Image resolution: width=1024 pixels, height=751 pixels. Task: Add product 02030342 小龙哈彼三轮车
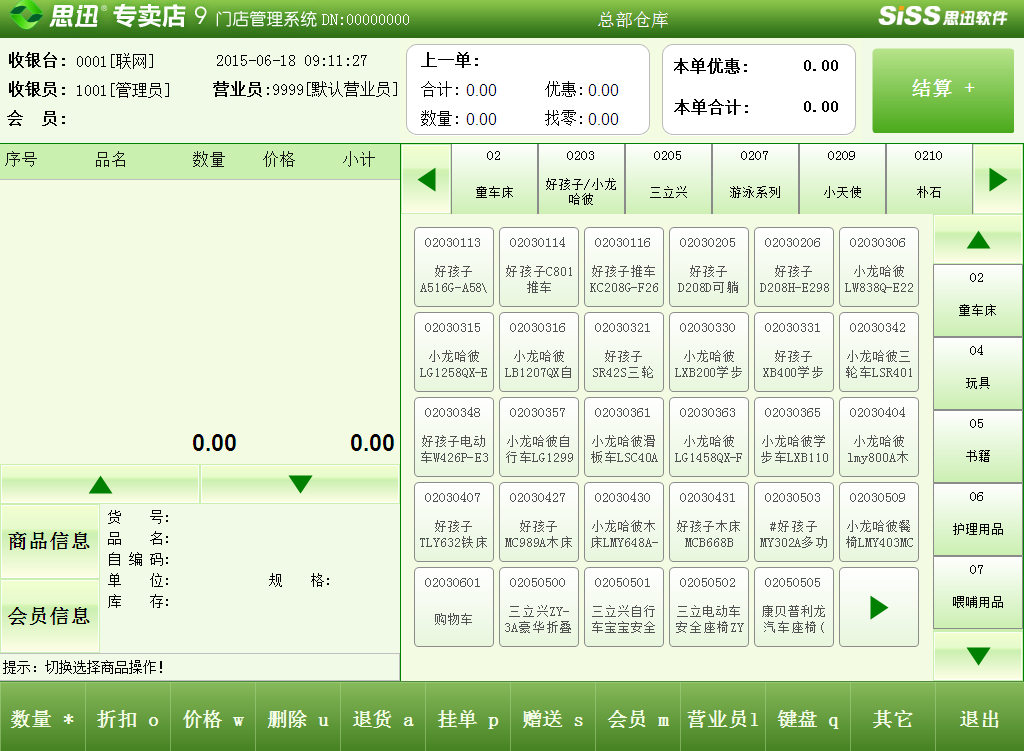tap(879, 351)
